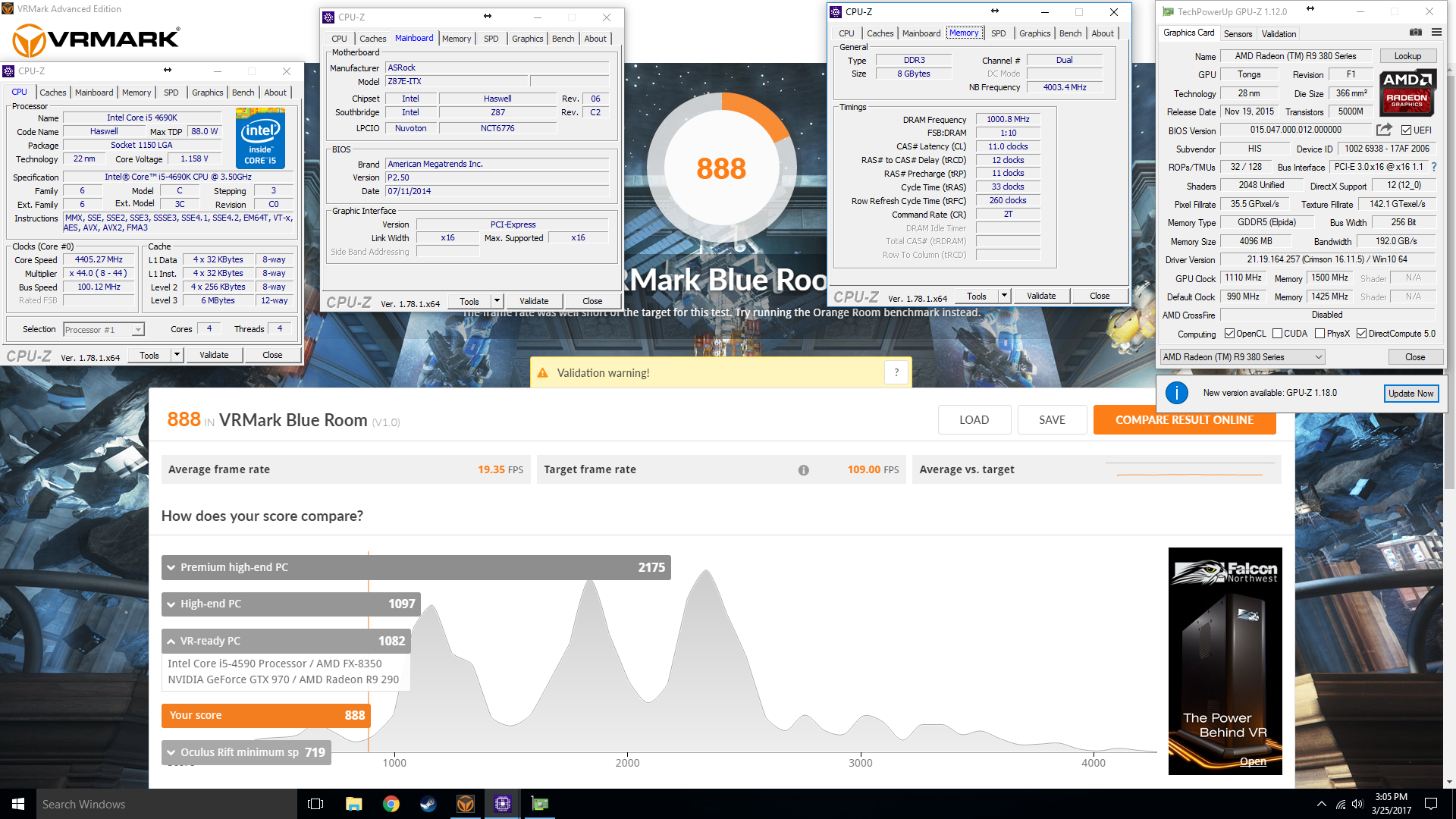Open Task View from the taskbar

tap(315, 804)
